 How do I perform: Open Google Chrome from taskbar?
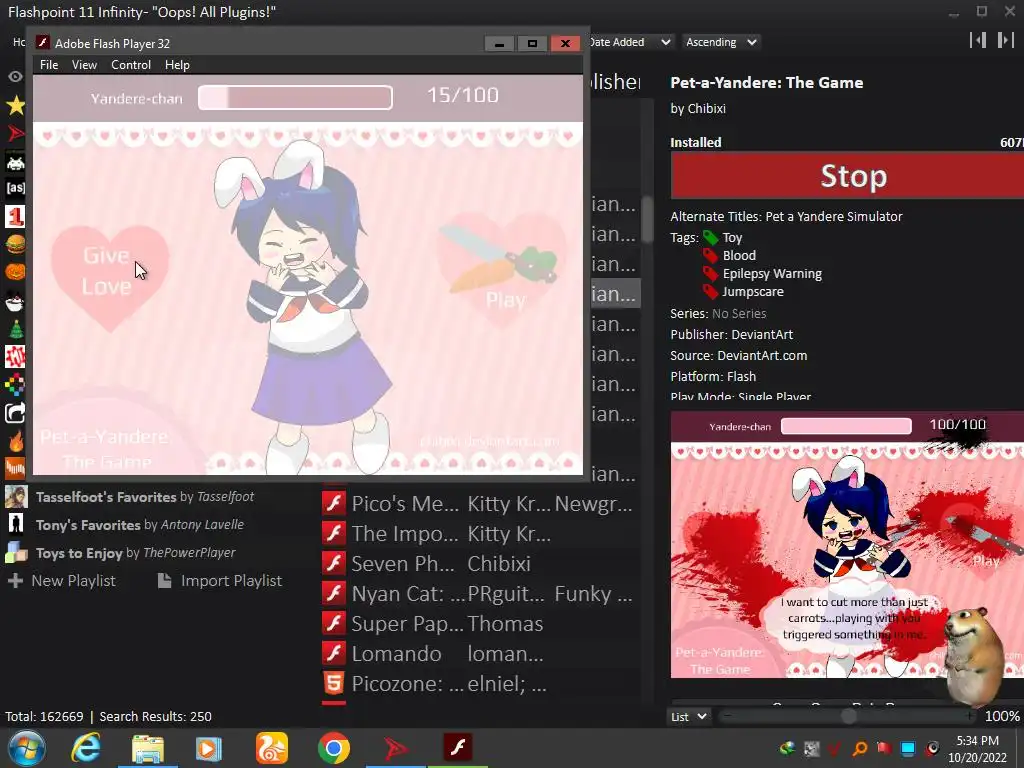(x=334, y=748)
